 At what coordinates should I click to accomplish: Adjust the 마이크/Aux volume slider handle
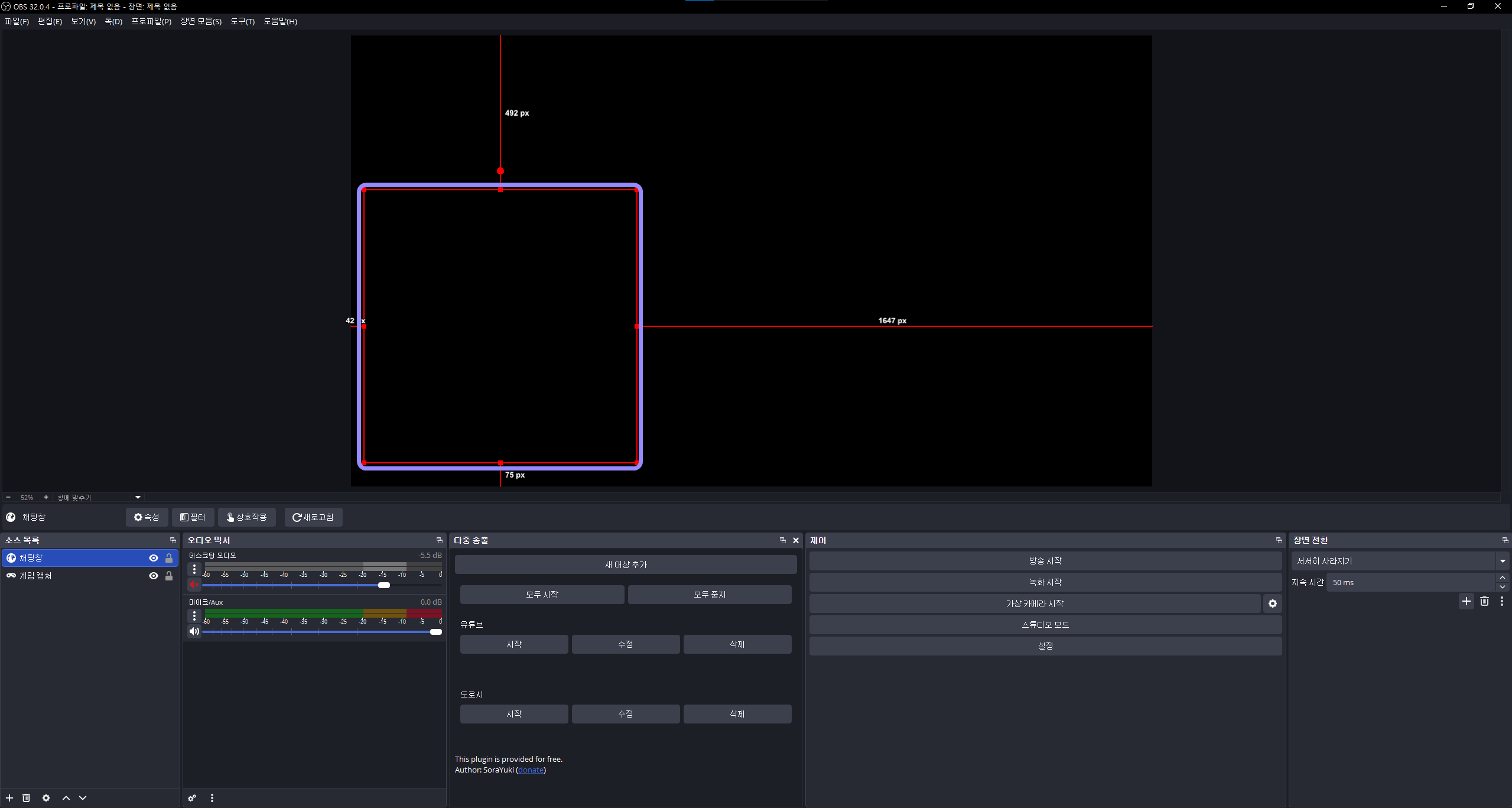pyautogui.click(x=436, y=632)
